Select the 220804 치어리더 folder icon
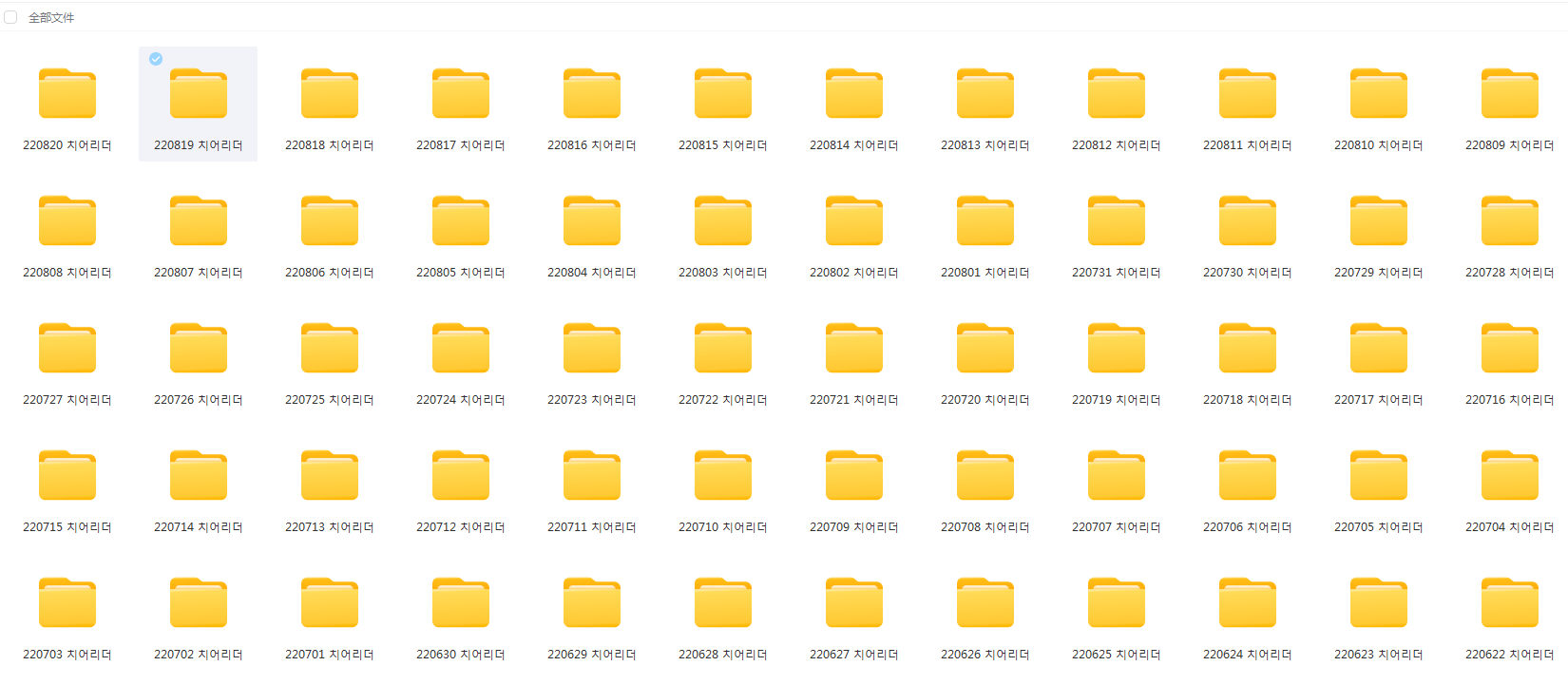The width and height of the screenshot is (1568, 685). (592, 220)
